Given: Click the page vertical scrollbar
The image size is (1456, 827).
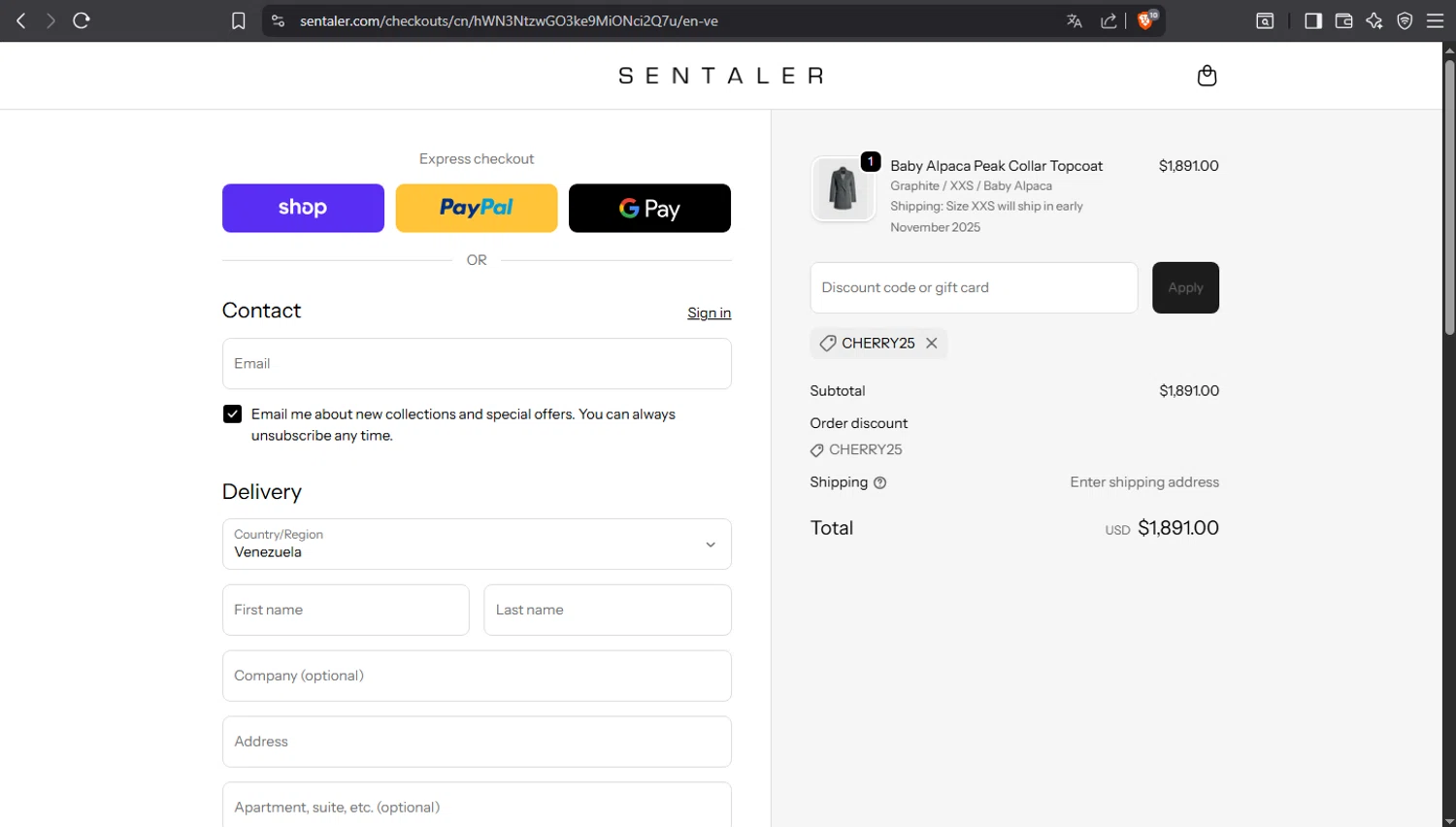Looking at the screenshot, I should tap(1449, 197).
